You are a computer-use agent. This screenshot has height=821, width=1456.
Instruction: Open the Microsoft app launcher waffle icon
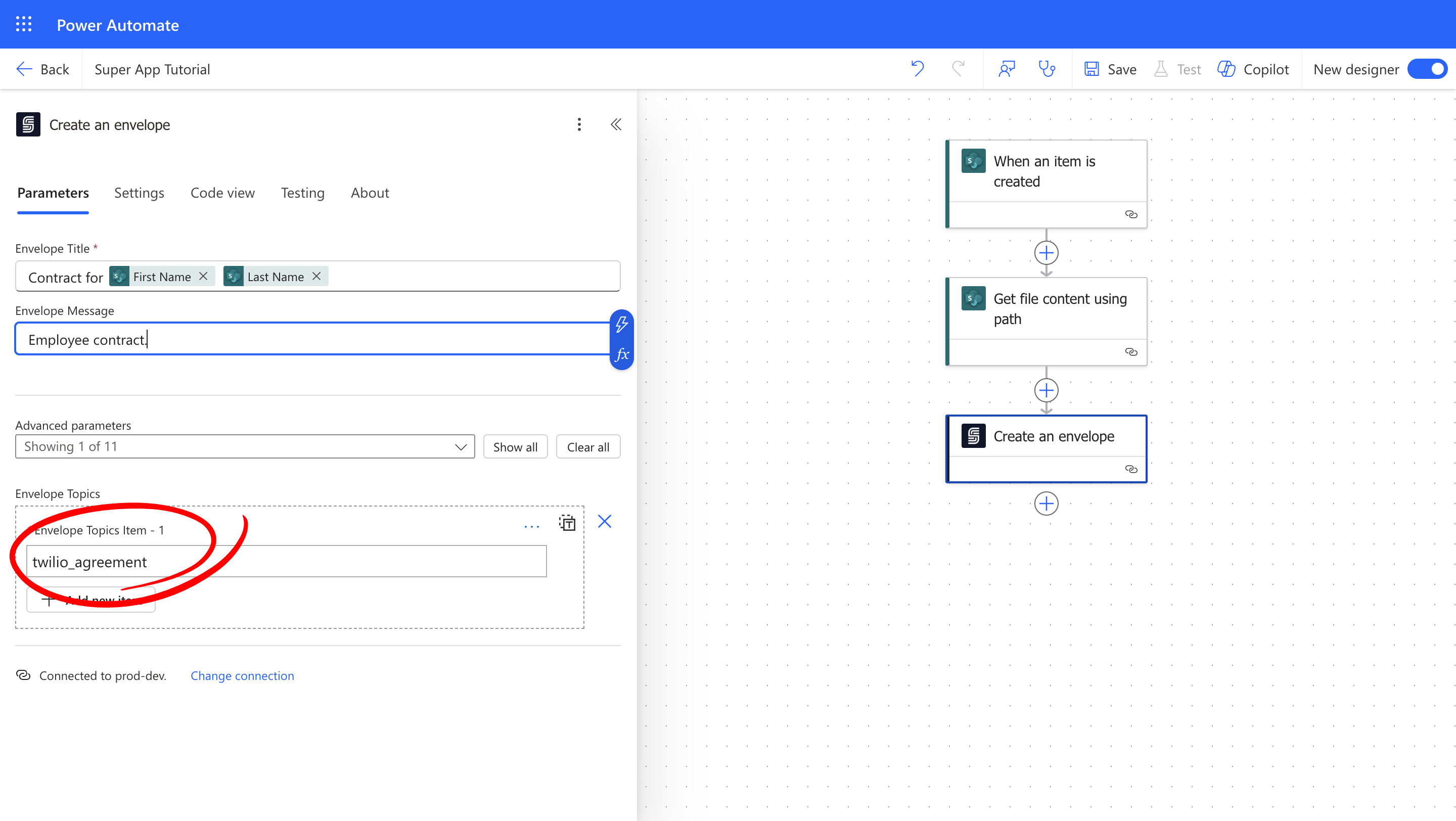(24, 24)
